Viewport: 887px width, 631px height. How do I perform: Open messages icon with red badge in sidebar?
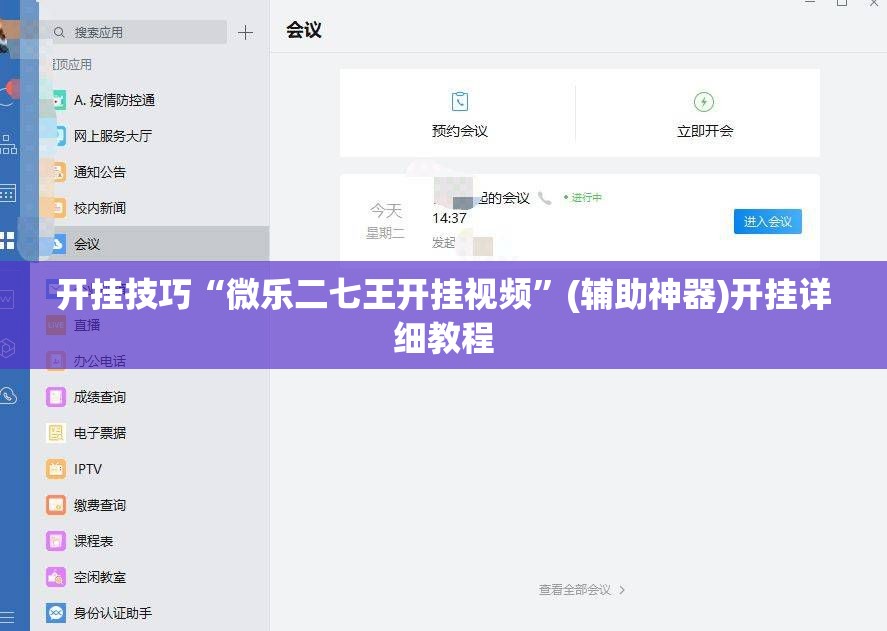click(x=10, y=93)
